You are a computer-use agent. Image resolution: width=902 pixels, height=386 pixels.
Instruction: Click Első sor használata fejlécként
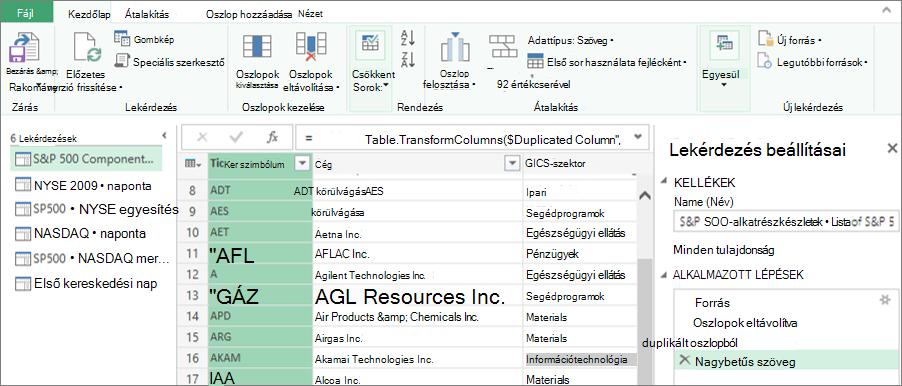pyautogui.click(x=608, y=61)
